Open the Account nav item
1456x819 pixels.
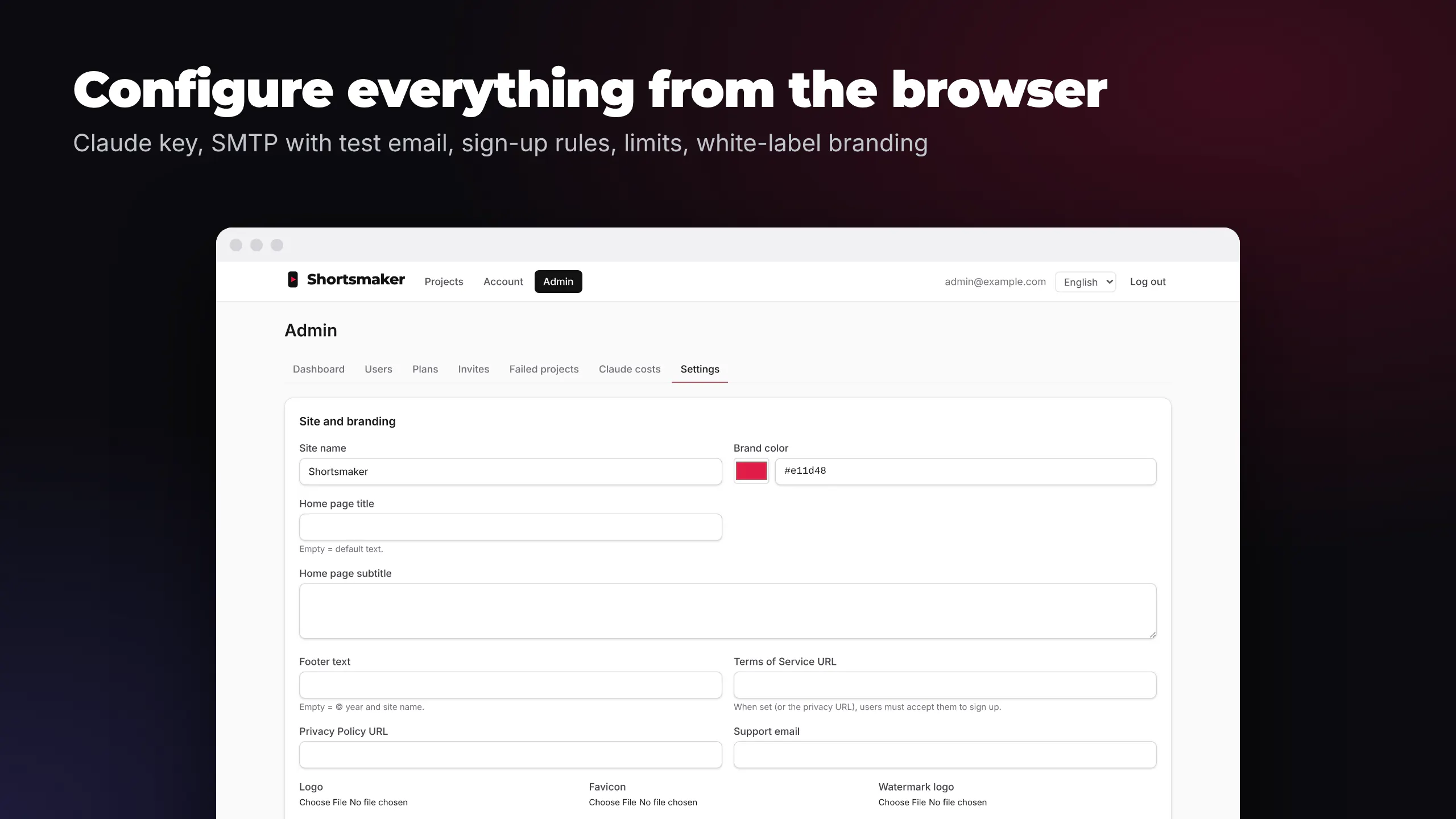pos(503,282)
